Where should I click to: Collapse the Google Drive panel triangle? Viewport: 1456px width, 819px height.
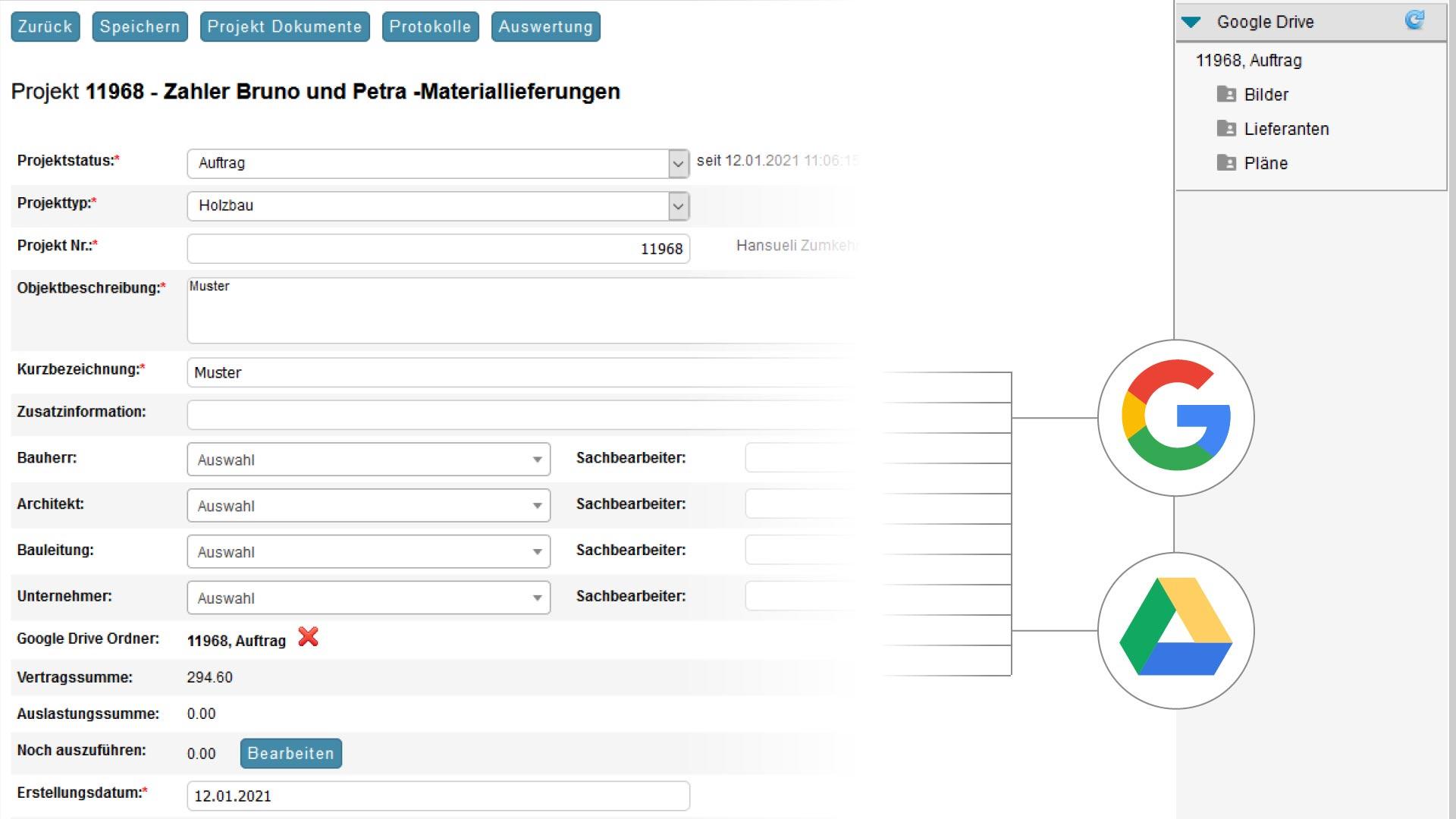pos(1191,22)
